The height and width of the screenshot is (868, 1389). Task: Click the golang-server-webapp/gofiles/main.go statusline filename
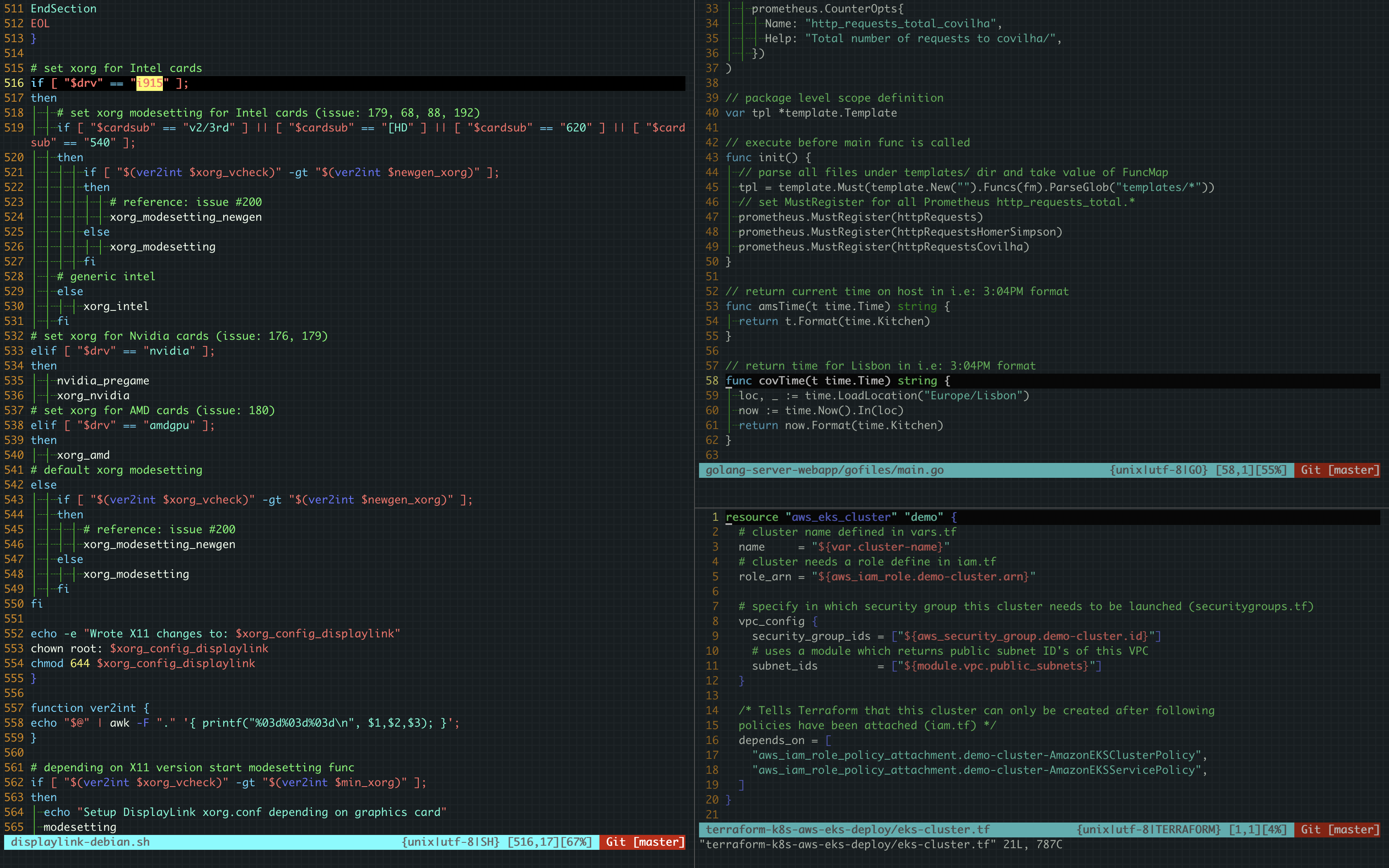pos(824,470)
